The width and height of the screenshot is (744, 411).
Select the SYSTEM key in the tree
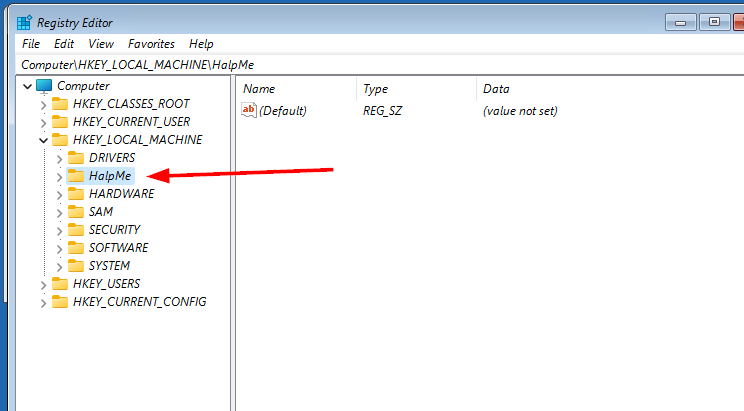109,266
